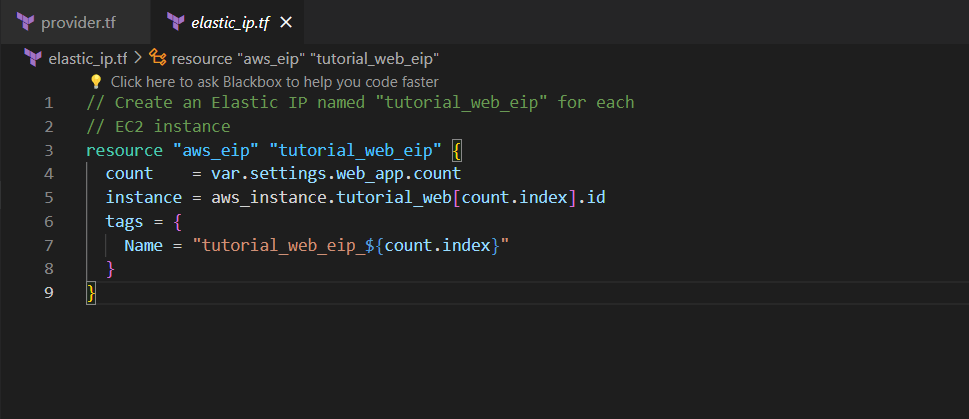
Task: Click the Terraform icon in breadcrumb bar
Action: click(33, 58)
